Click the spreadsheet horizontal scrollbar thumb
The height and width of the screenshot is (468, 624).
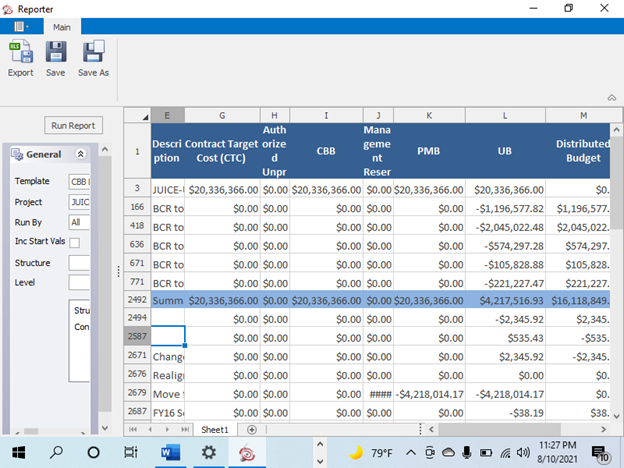(500, 429)
